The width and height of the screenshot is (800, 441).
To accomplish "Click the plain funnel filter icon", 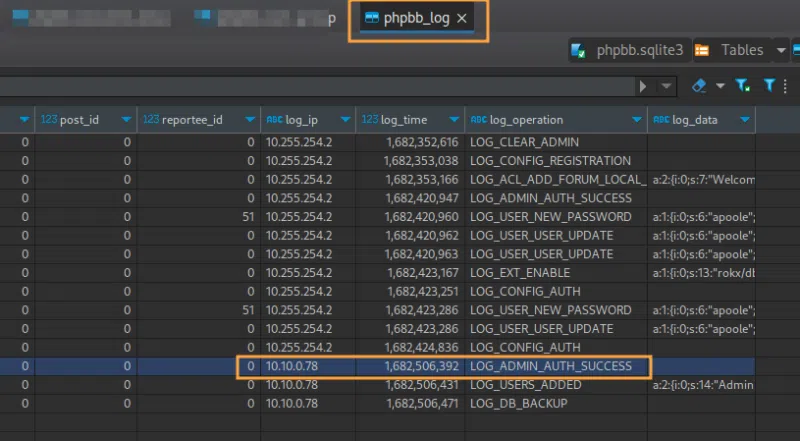I will (771, 86).
